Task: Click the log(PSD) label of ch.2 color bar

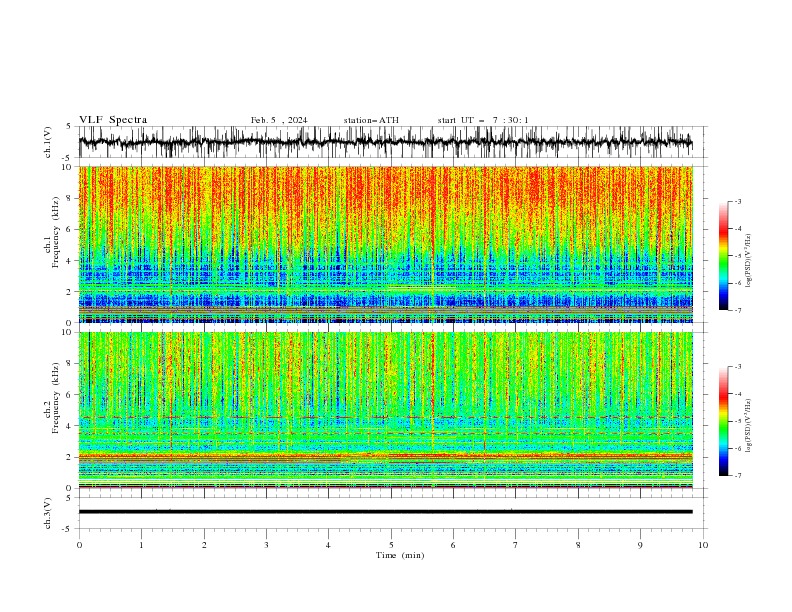Action: pos(749,427)
